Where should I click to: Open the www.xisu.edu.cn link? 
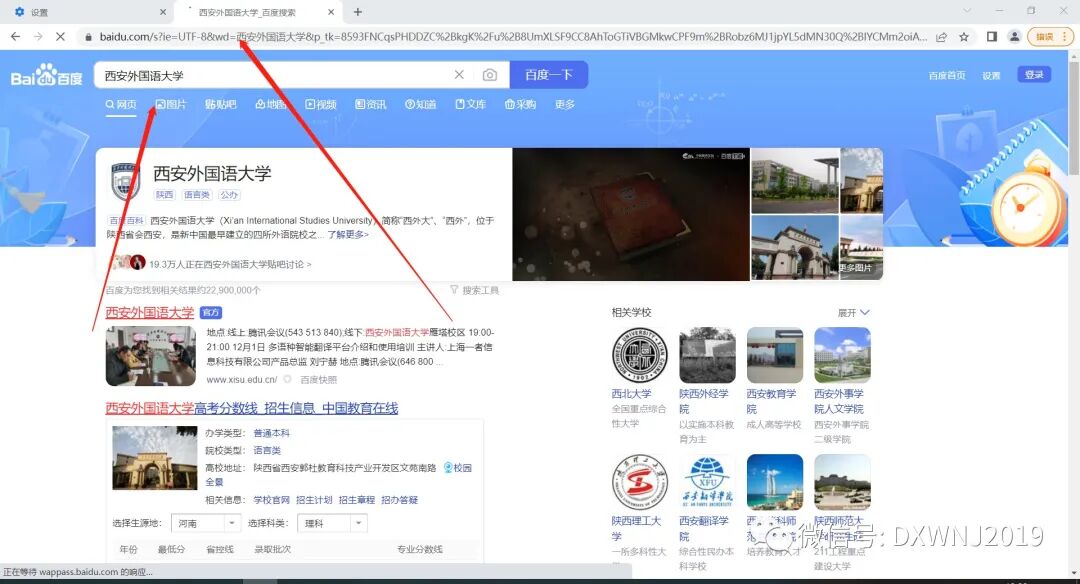pos(242,379)
